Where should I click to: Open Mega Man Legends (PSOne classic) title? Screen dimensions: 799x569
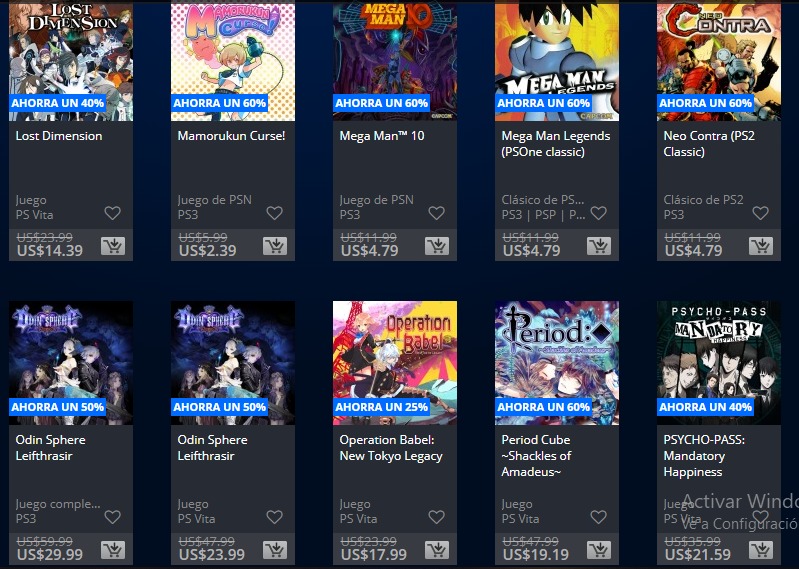[x=555, y=144]
